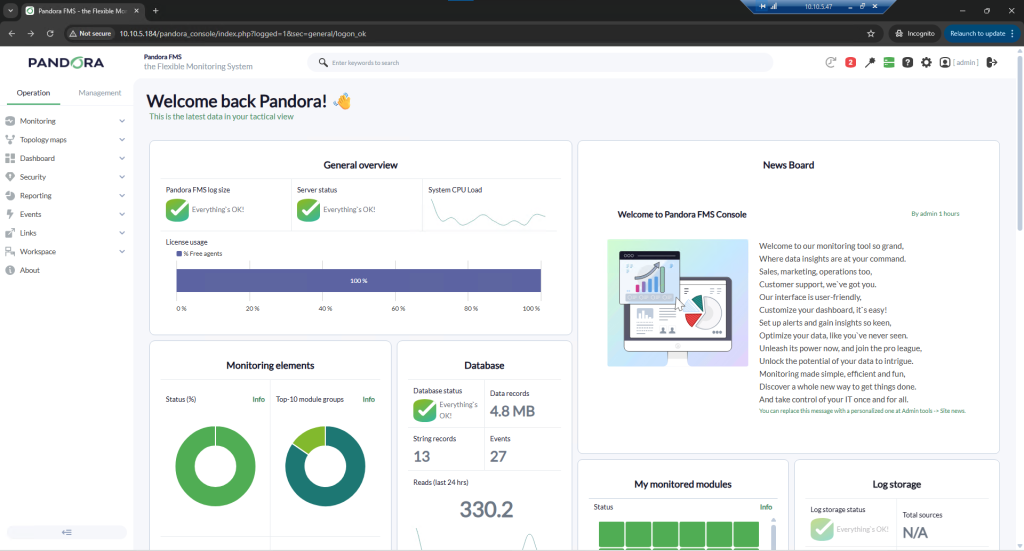Image resolution: width=1024 pixels, height=551 pixels.
Task: Click the System CPU Load graph
Action: tap(488, 212)
